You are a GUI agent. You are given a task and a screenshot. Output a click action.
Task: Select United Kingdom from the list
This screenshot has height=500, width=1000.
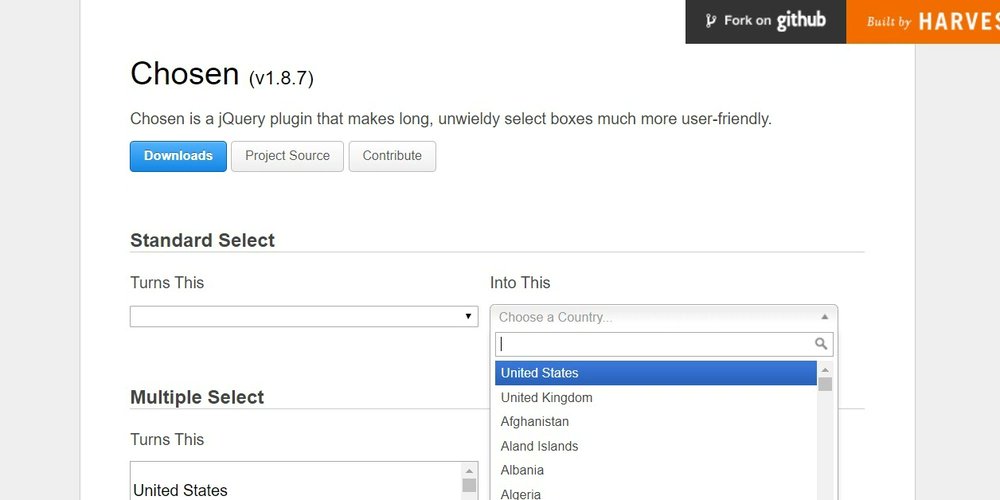pos(656,397)
